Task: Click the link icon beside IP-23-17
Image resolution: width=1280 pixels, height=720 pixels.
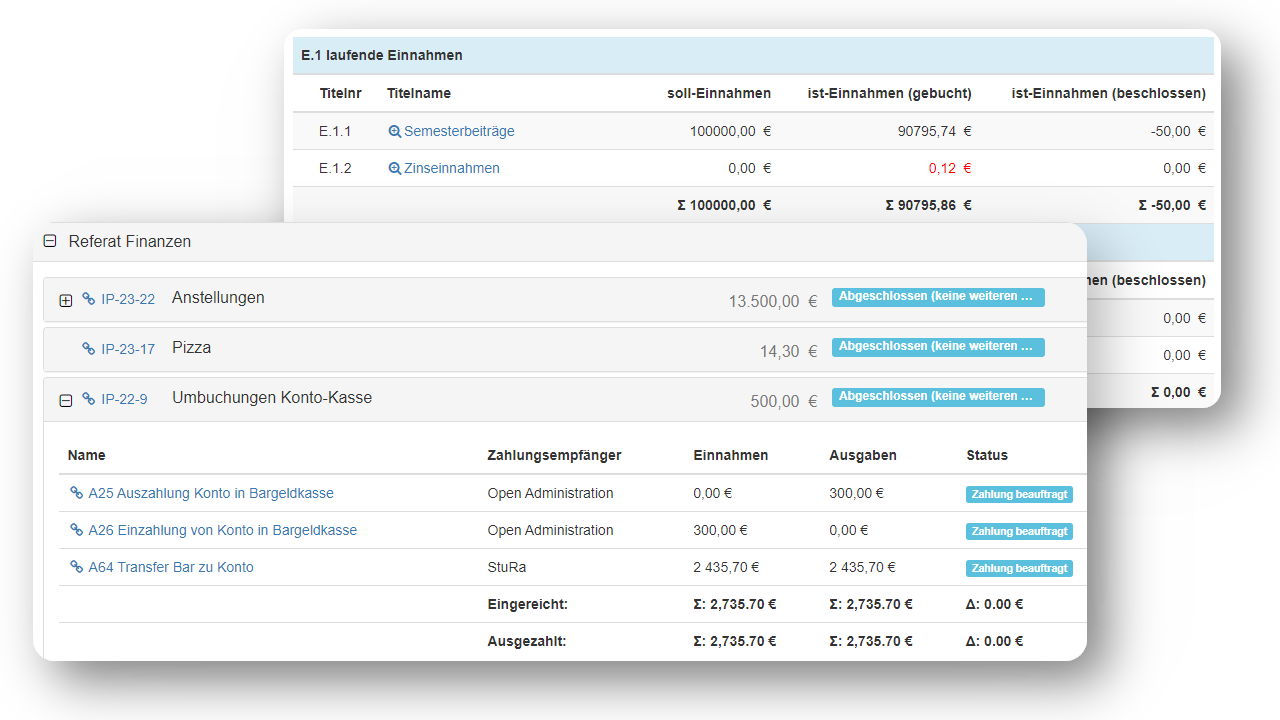Action: 89,349
